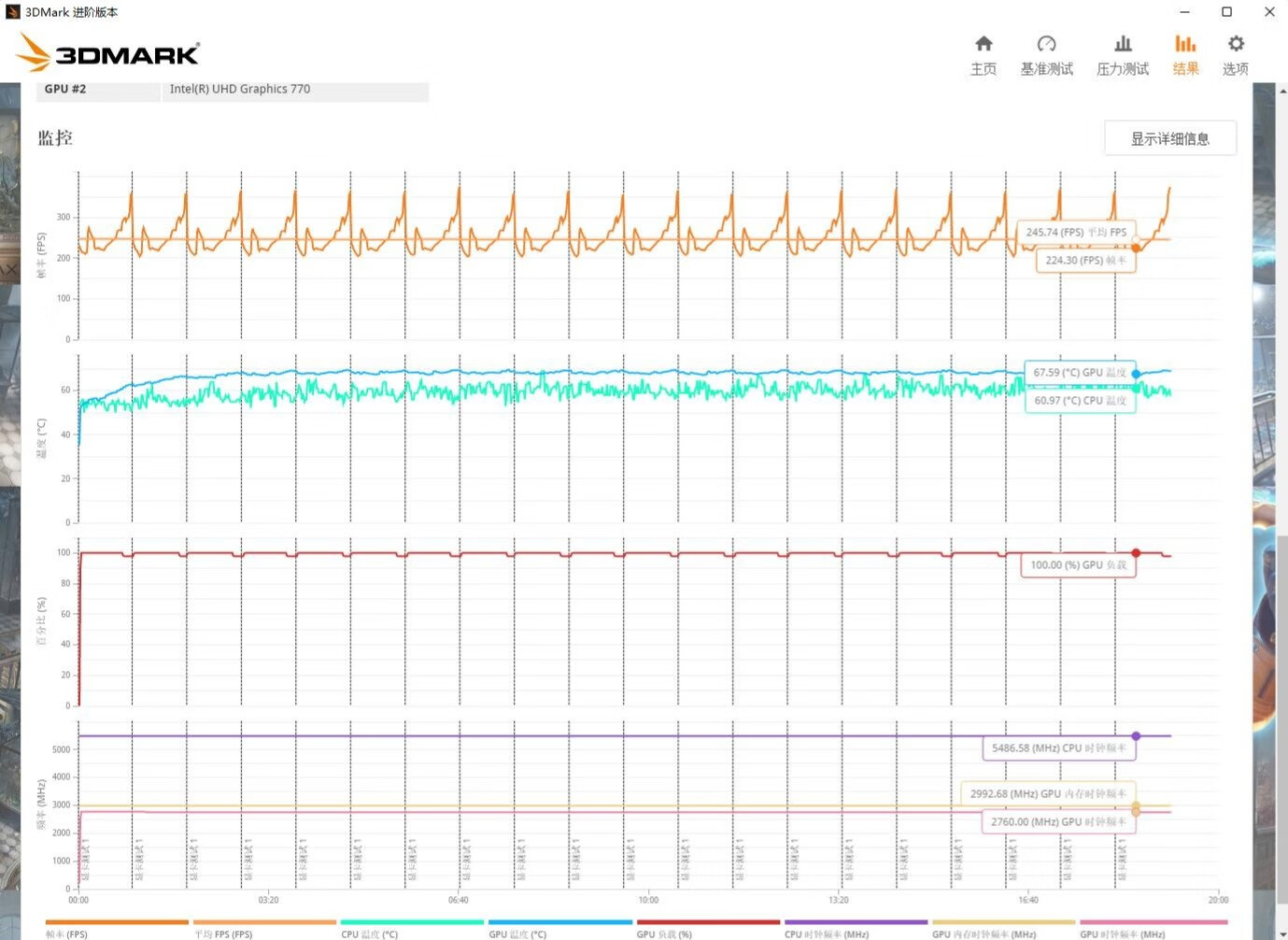Toggle CPU 温度 (°C) legend series
1288x940 pixels.
click(412, 928)
